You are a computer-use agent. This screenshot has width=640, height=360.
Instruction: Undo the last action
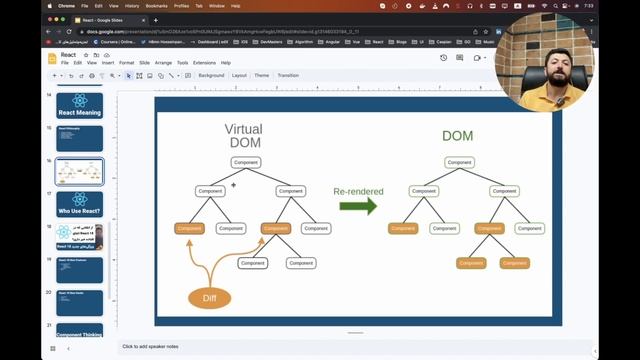click(71, 76)
